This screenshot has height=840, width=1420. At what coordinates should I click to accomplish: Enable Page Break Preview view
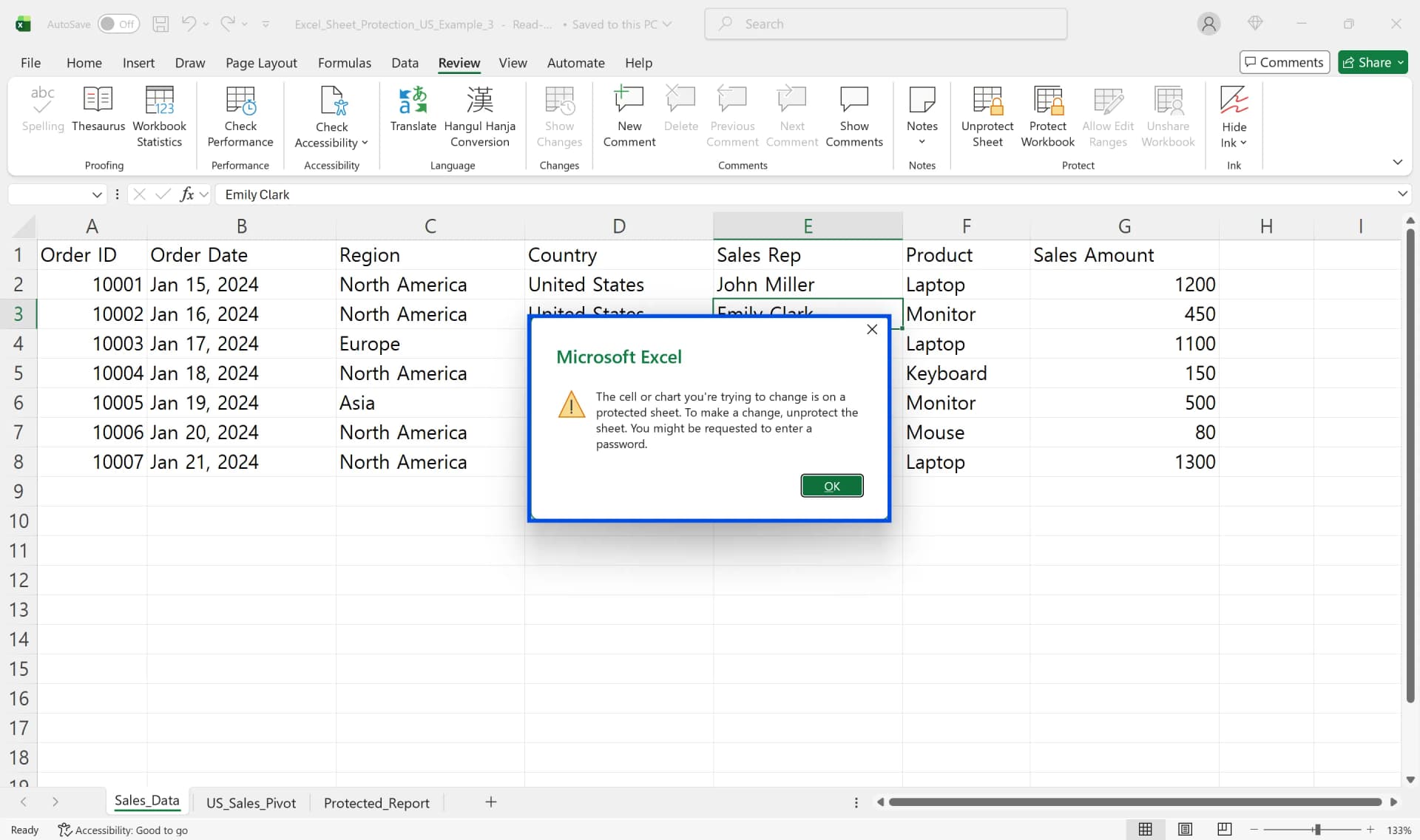coord(1224,829)
